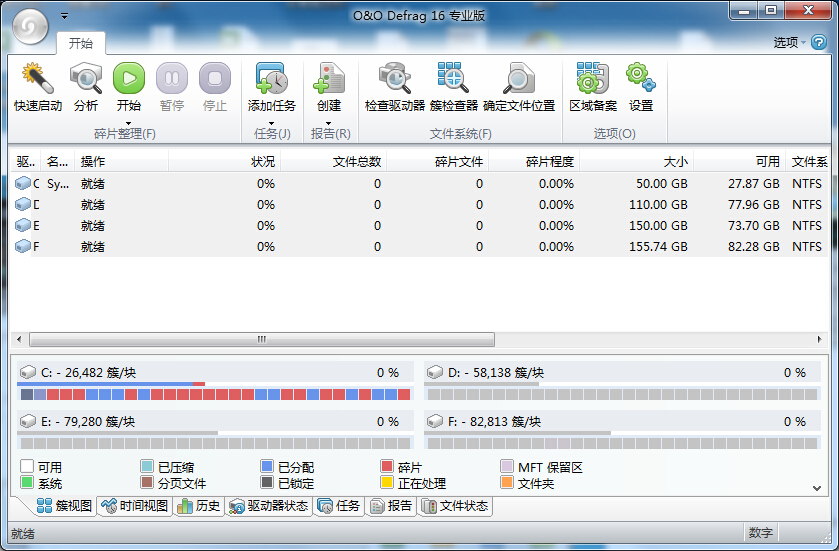Click left arrow of drive list scrollbar
The image size is (839, 551).
coord(19,339)
